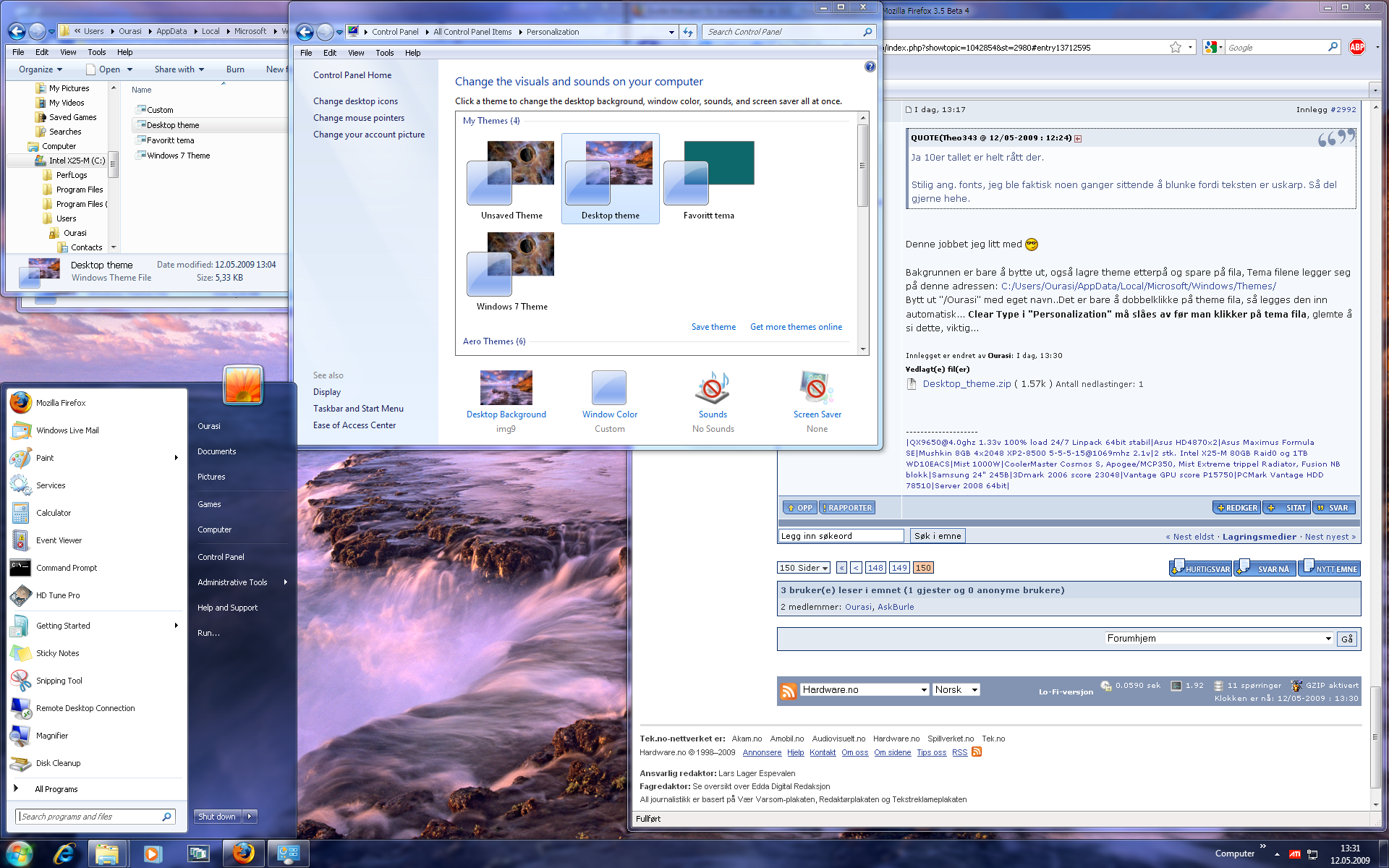Open the Norsk language dropdown
Viewport: 1389px width, 868px height.
pyautogui.click(x=956, y=690)
